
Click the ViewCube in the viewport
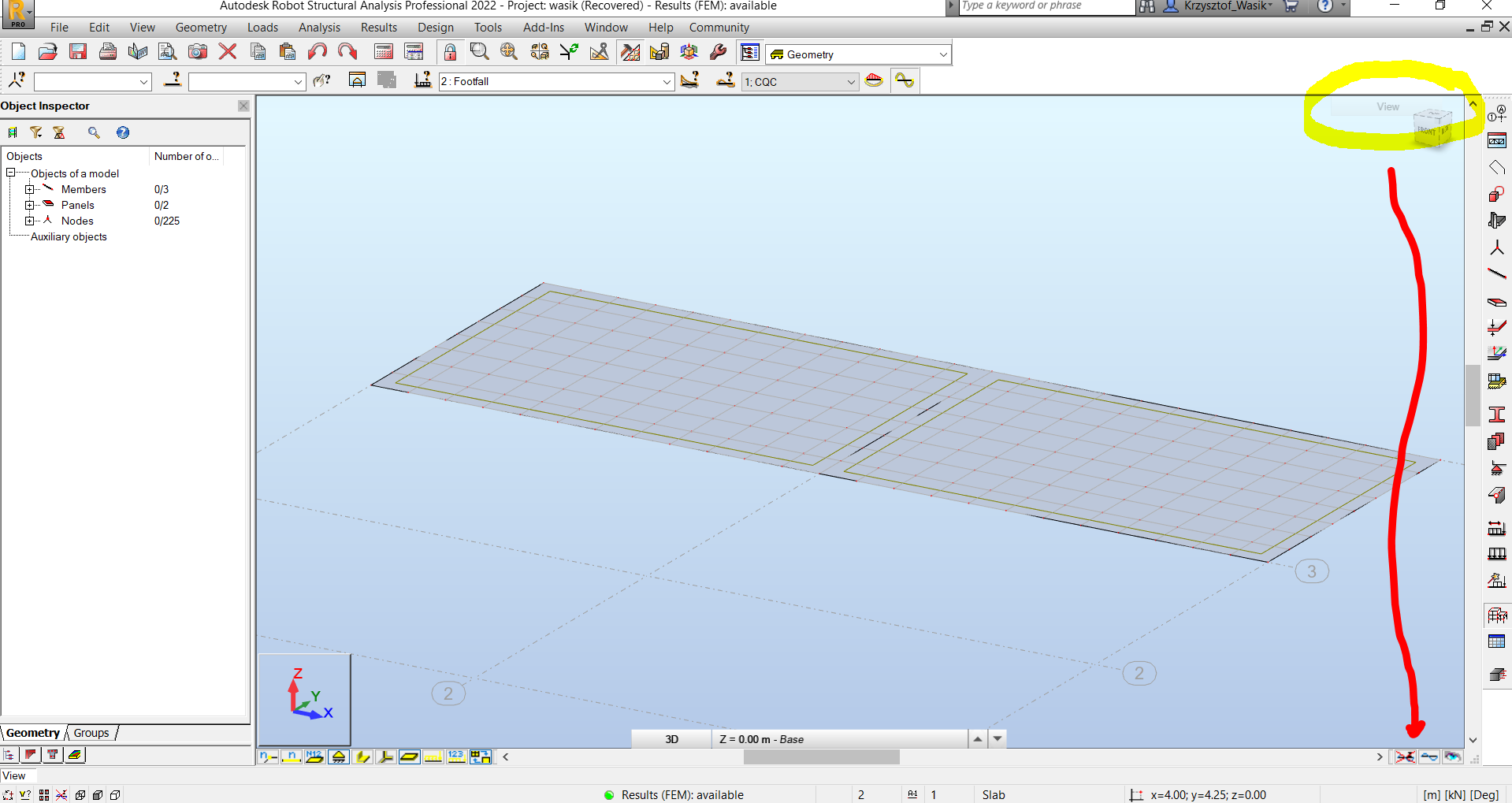point(1432,128)
